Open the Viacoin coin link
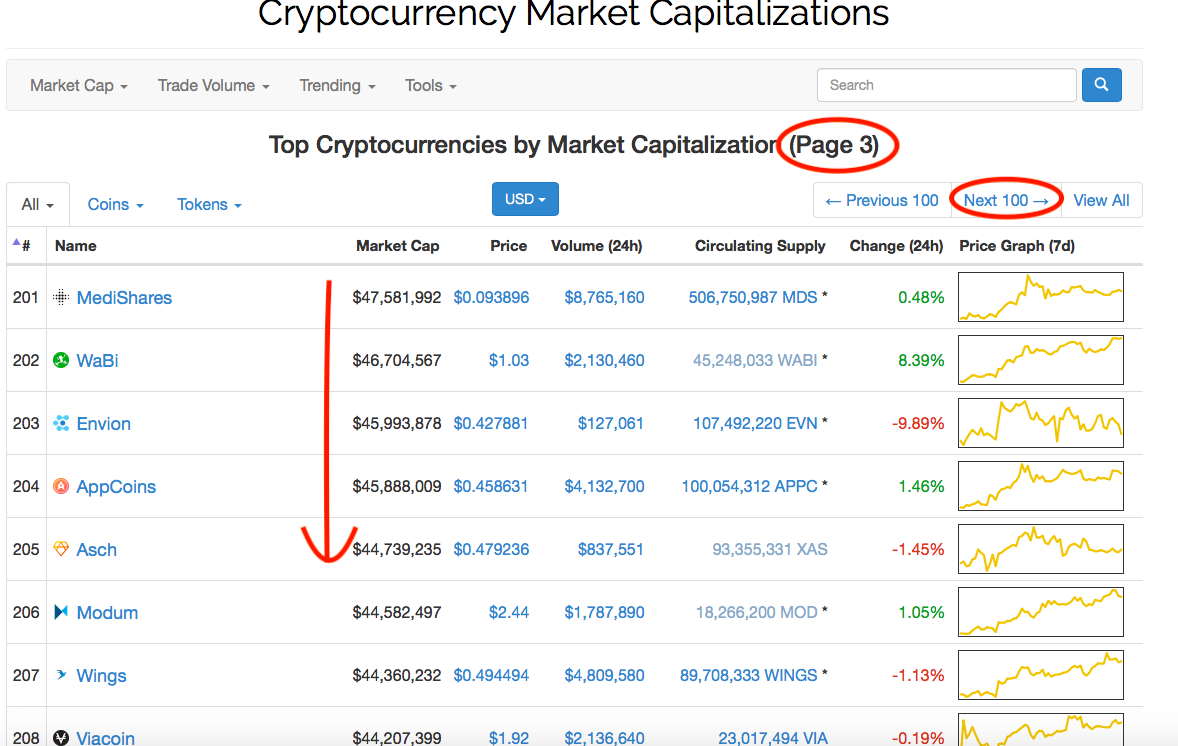1178x746 pixels. (106, 738)
